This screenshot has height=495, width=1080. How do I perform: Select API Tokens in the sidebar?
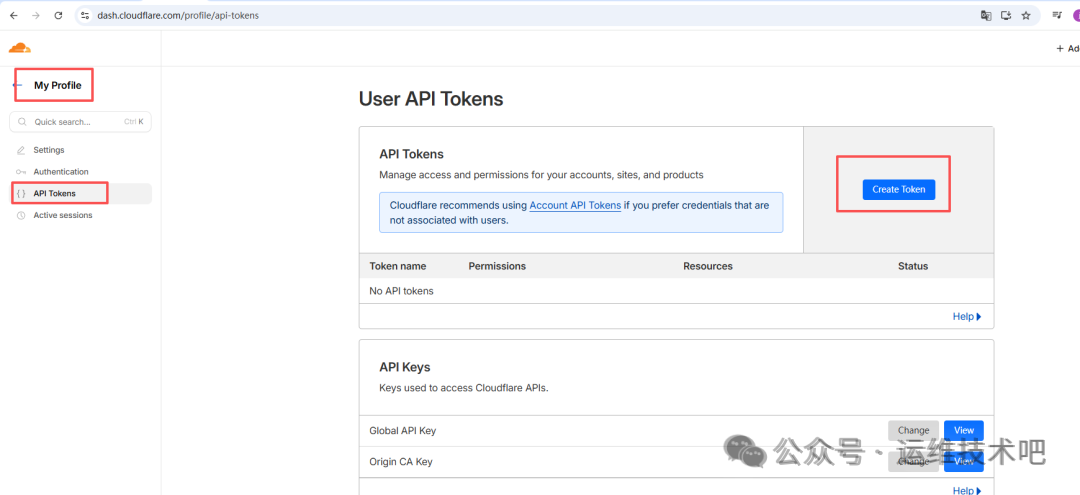(x=81, y=193)
